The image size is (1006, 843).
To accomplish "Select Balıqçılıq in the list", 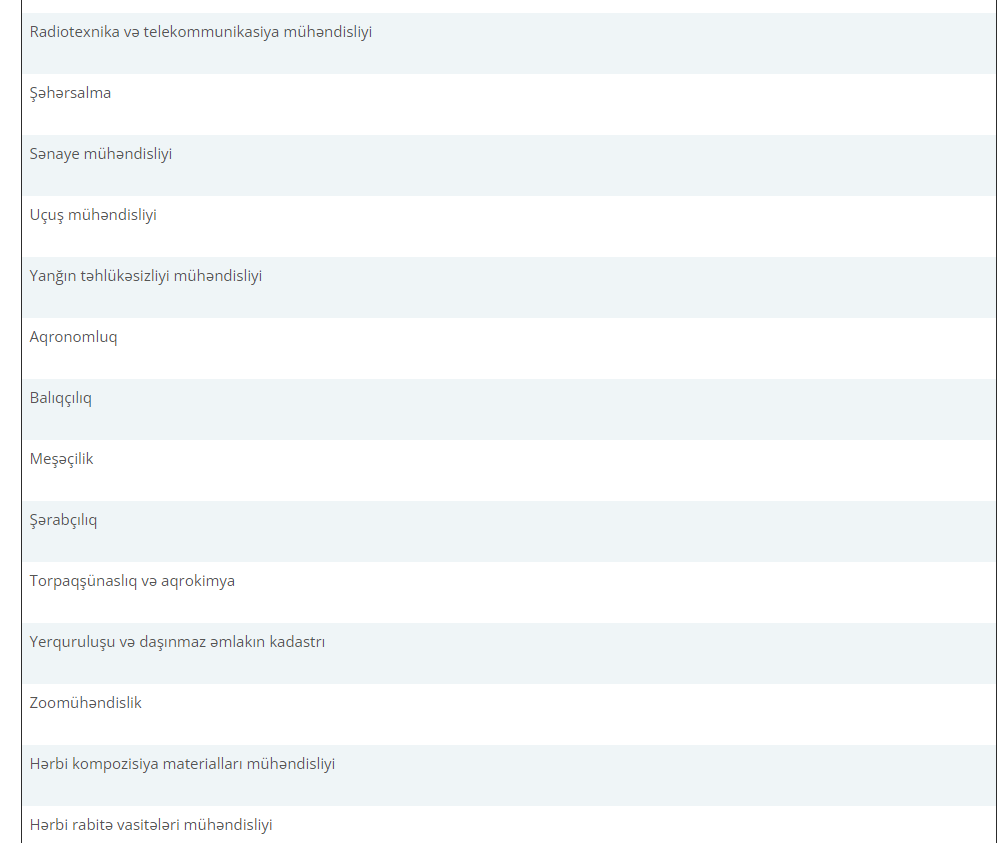I will click(61, 398).
